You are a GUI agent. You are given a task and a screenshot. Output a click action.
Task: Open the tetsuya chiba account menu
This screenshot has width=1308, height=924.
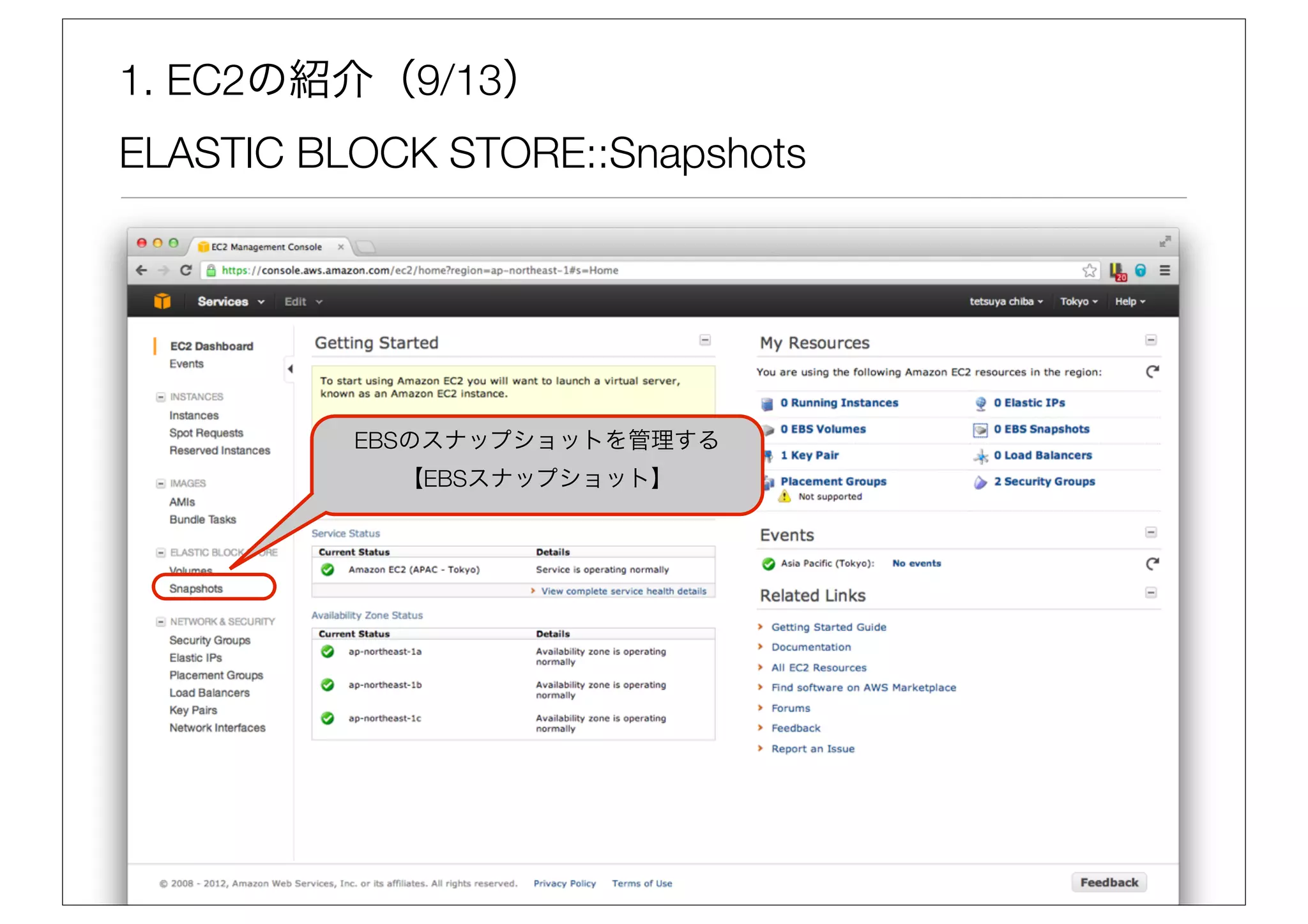(1006, 301)
